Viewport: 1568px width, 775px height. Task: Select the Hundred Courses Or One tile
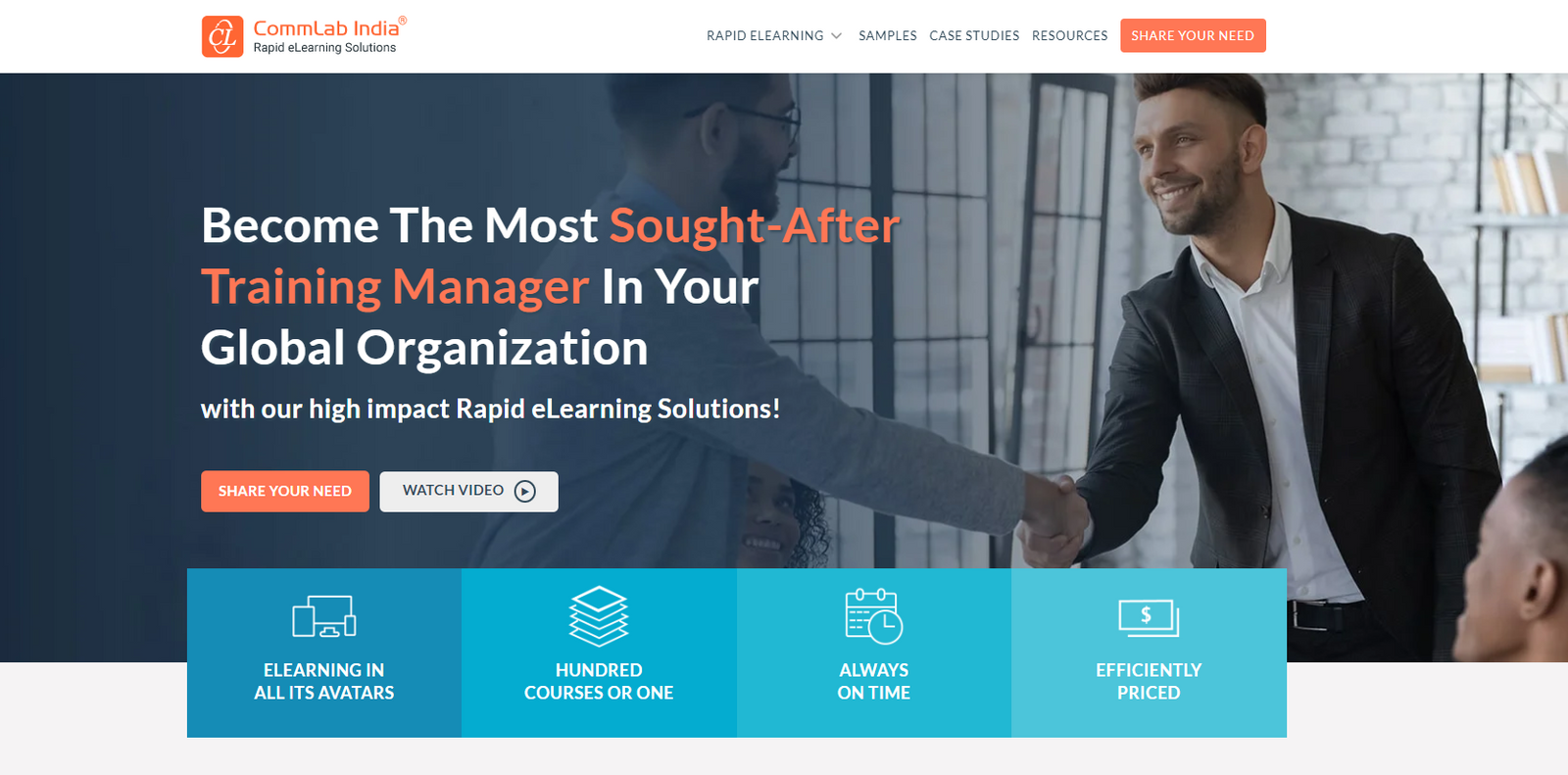[x=599, y=653]
